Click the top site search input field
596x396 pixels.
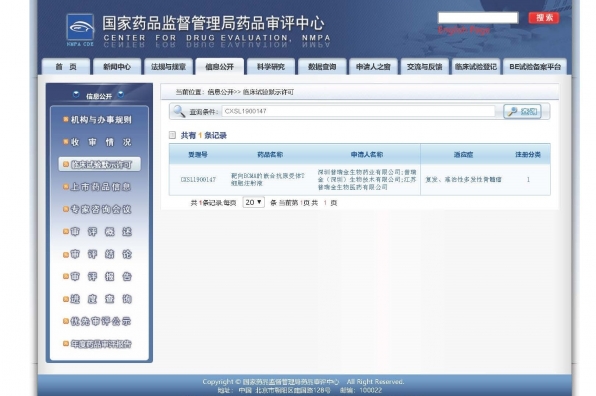(x=478, y=18)
